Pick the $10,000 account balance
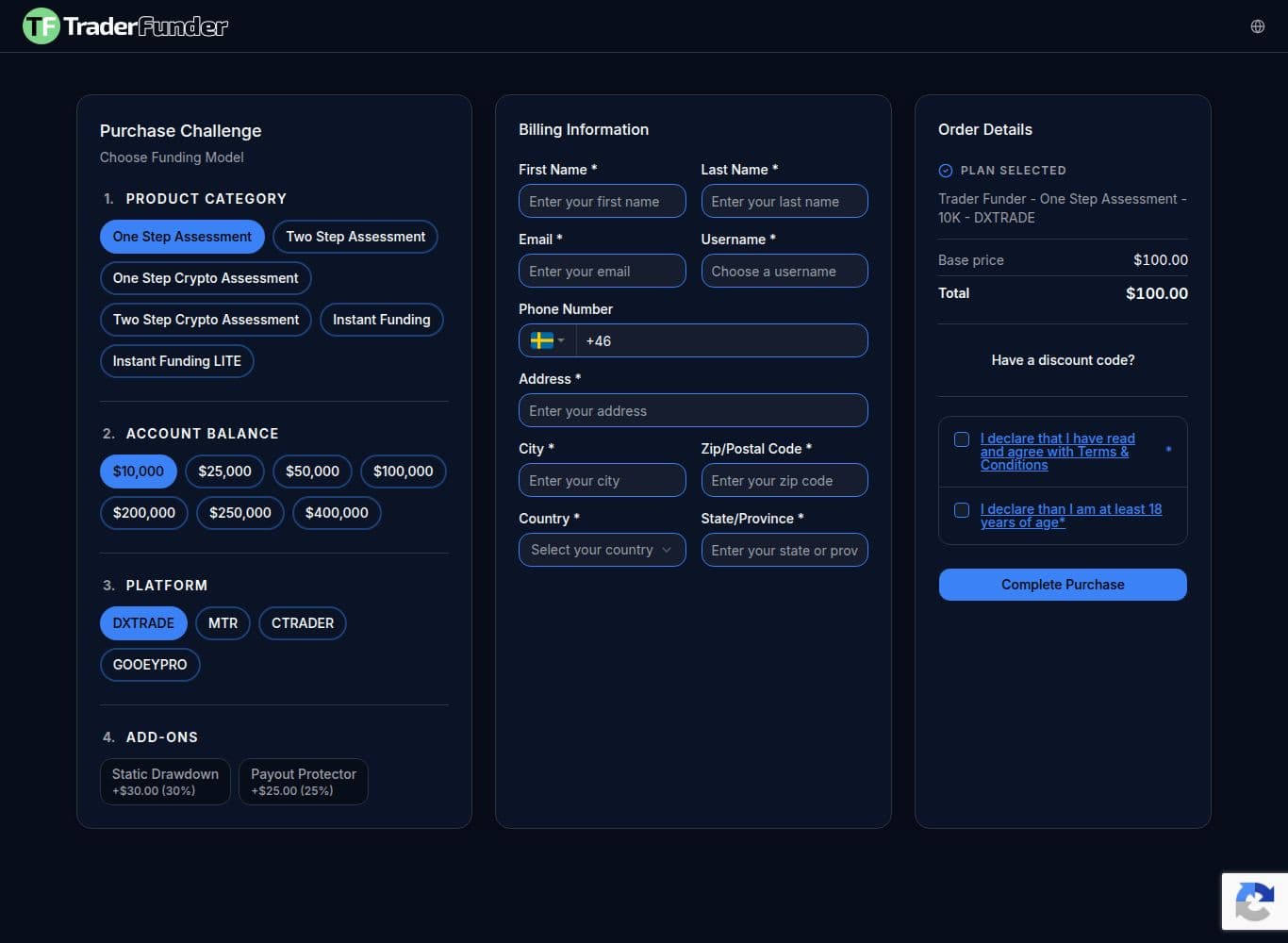The width and height of the screenshot is (1288, 943). [x=138, y=471]
